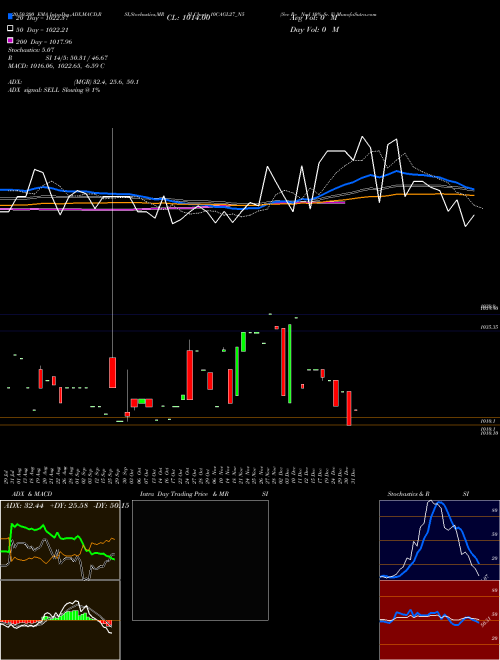Viewport: 500px width, 660px height.
Task: Click the '+DY: 25.58' value in ADX panel
Action: [x=68, y=506]
